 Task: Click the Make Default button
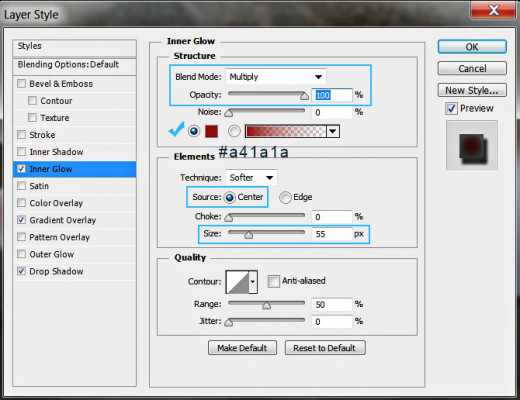click(x=242, y=348)
